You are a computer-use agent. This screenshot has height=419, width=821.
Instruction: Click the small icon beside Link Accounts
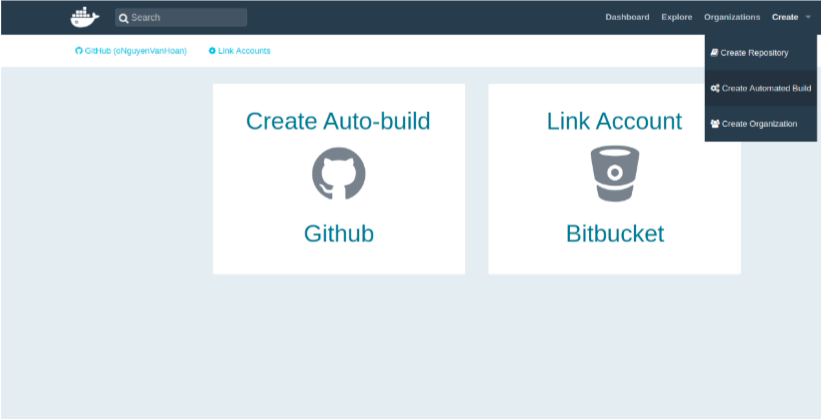[212, 51]
